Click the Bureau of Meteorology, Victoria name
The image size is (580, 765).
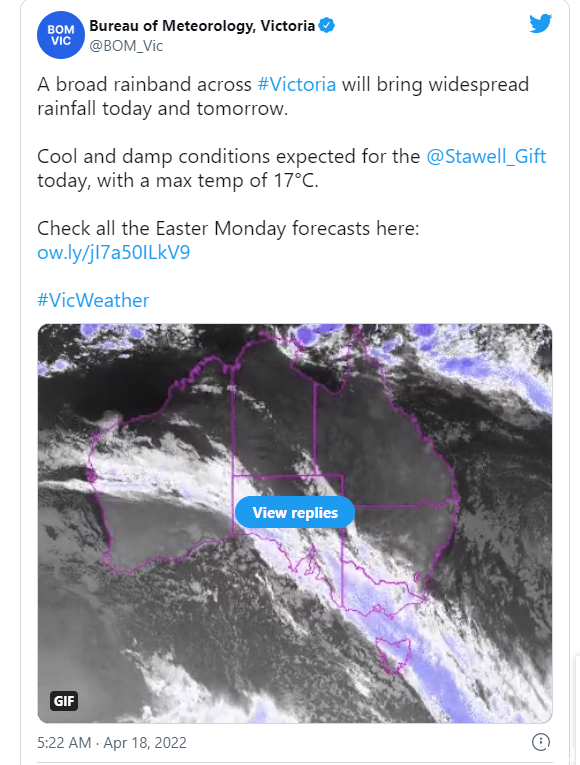click(x=202, y=25)
